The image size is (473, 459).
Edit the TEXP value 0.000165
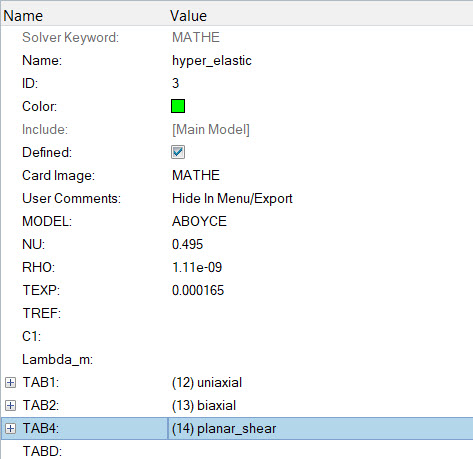(x=320, y=290)
